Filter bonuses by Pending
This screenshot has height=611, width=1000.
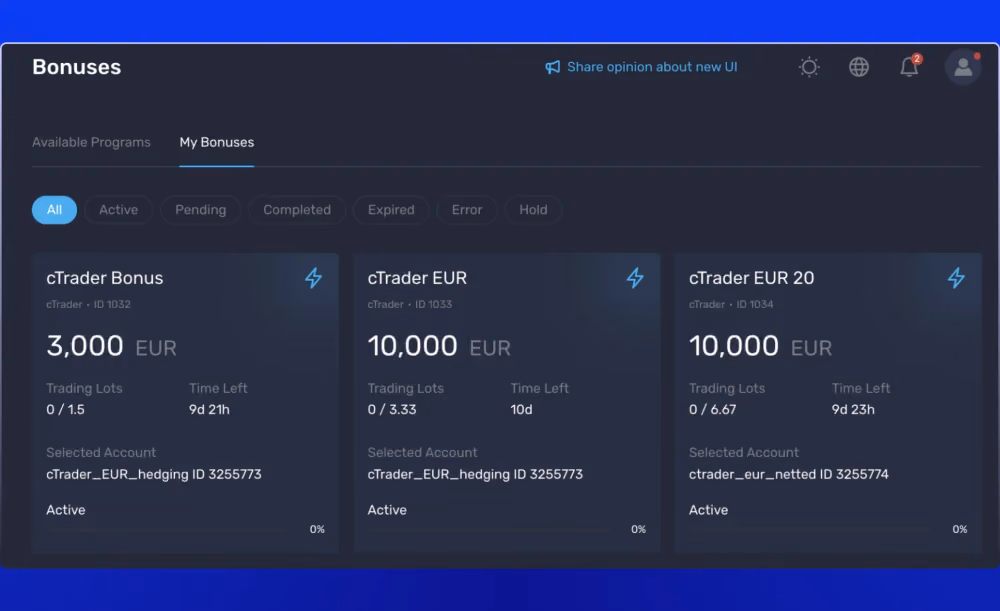click(x=200, y=210)
